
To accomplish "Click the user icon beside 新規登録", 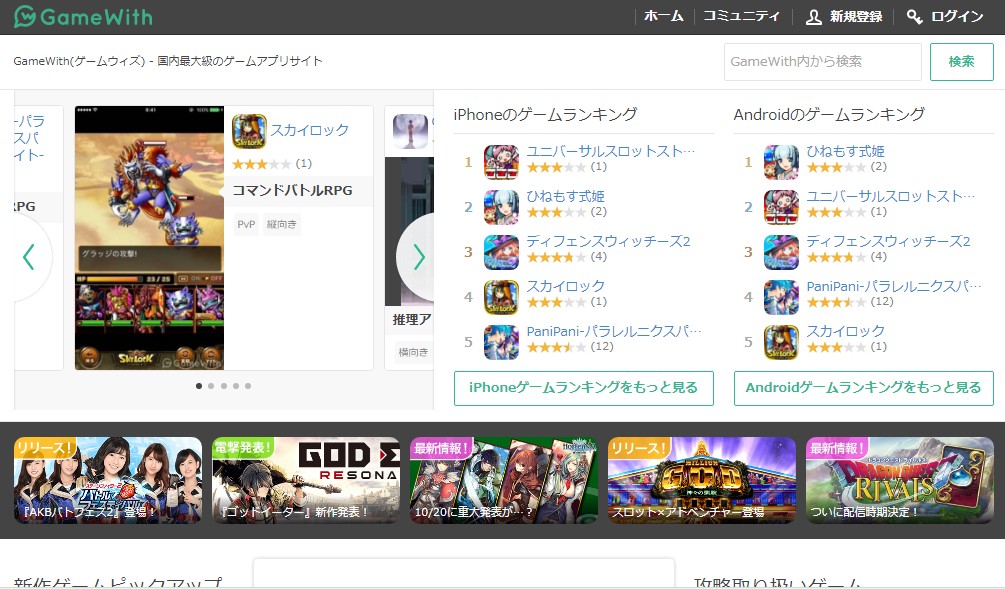I will 814,17.
